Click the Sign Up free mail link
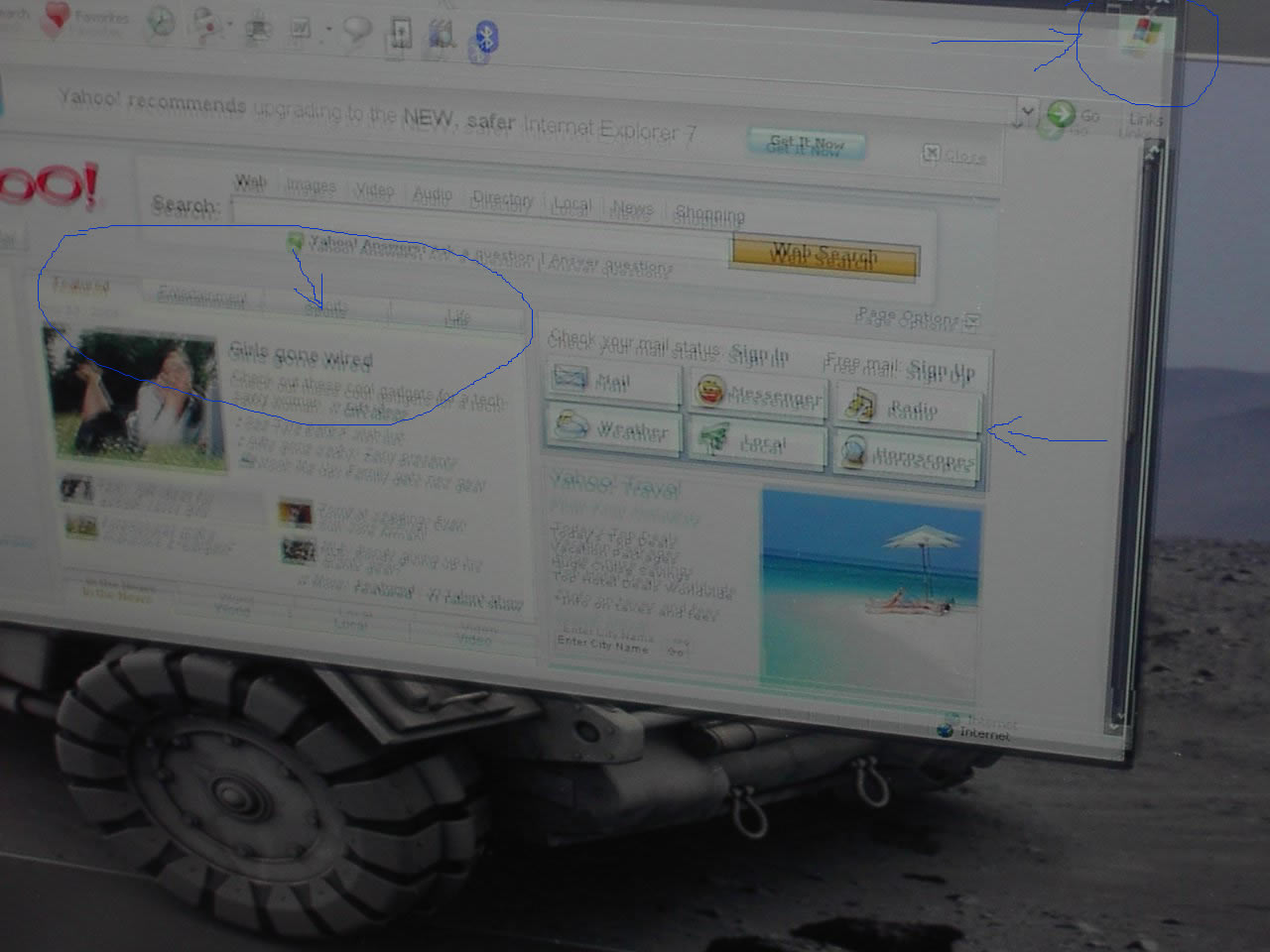The width and height of the screenshot is (1270, 952). [x=940, y=371]
